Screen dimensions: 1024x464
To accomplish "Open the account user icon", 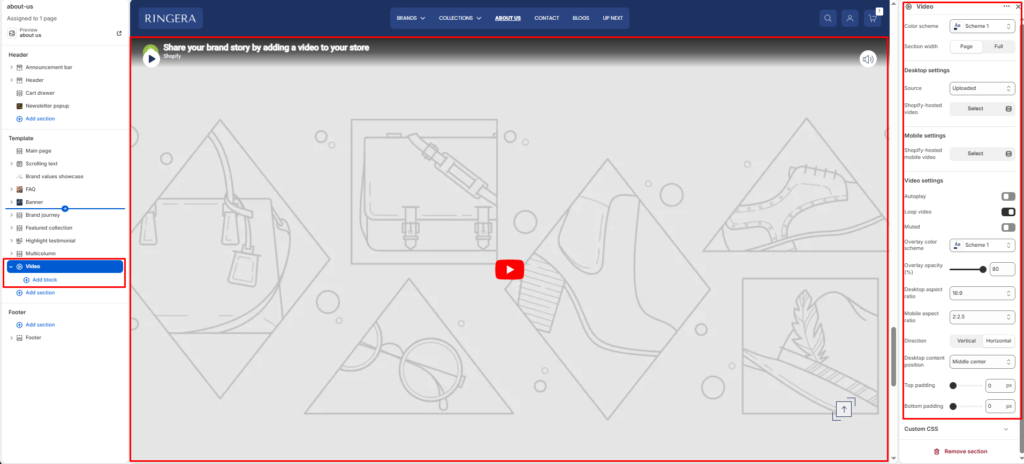I will (850, 18).
